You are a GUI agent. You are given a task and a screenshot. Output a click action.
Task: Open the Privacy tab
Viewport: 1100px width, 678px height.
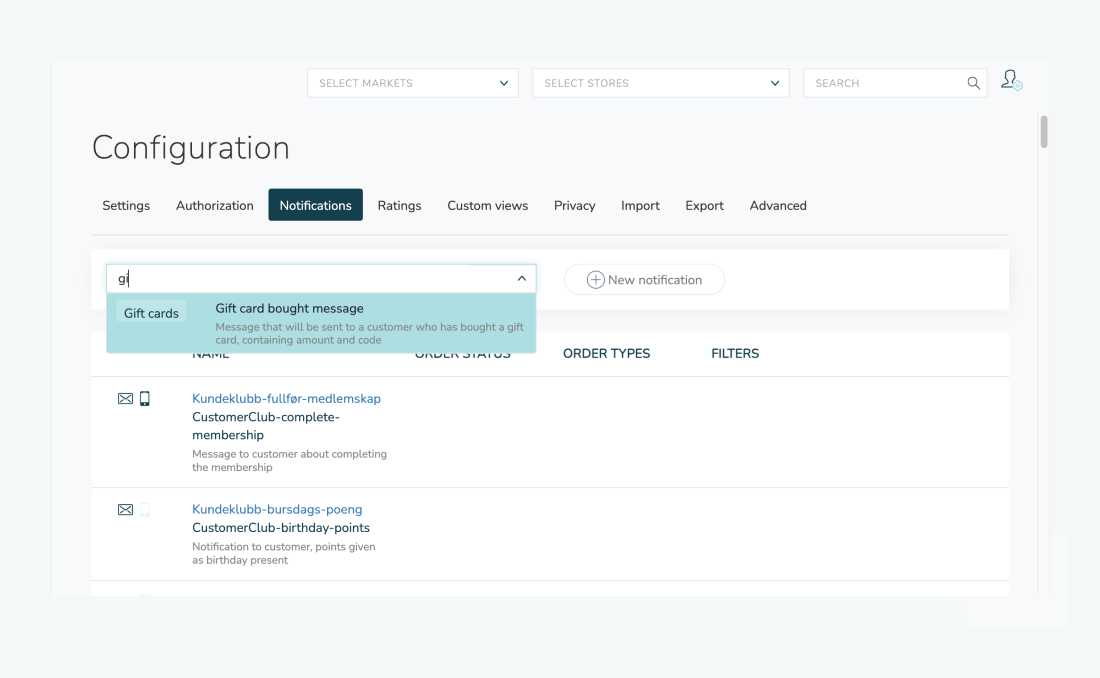pos(575,206)
